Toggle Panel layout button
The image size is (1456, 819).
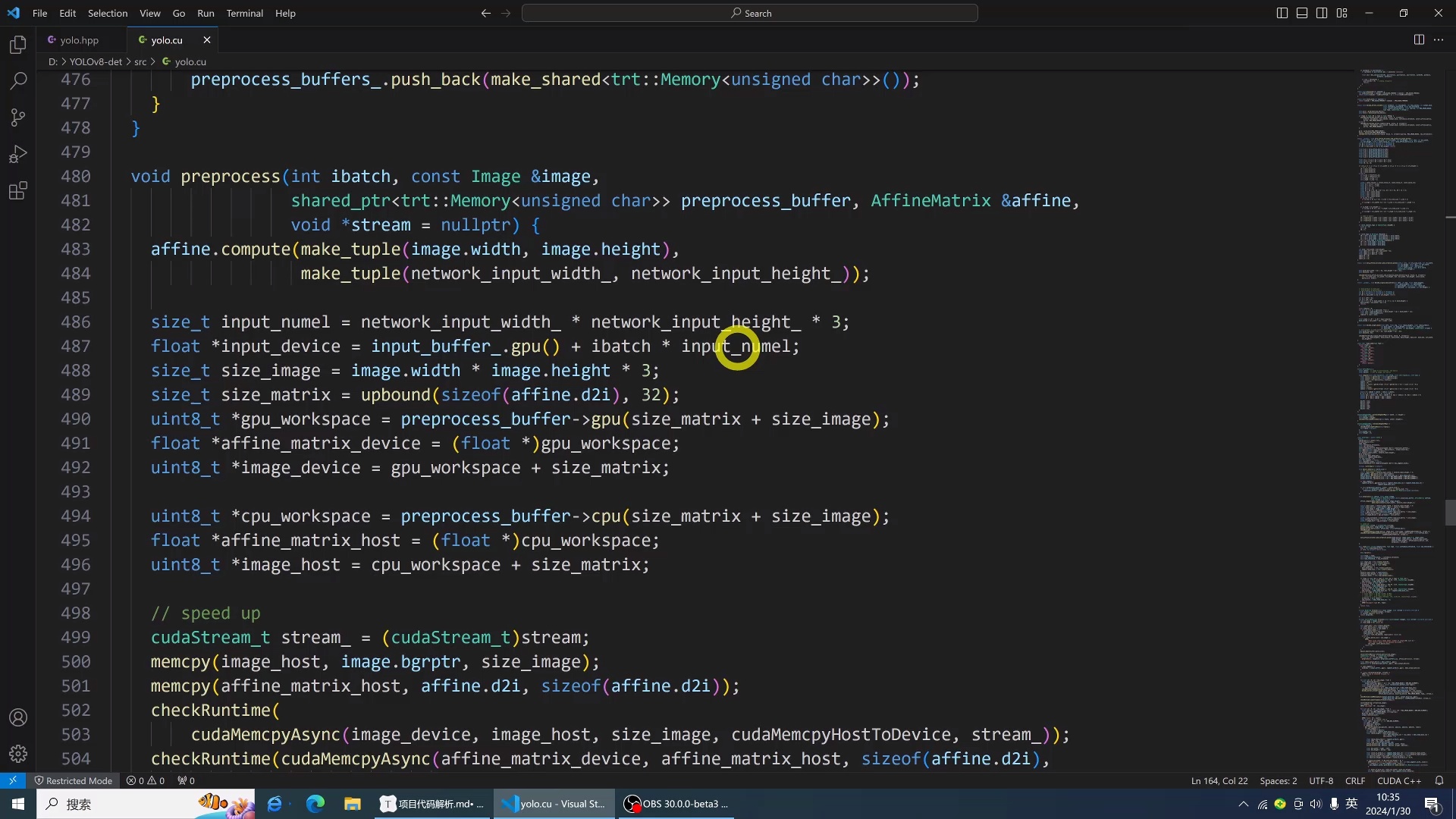point(1302,13)
